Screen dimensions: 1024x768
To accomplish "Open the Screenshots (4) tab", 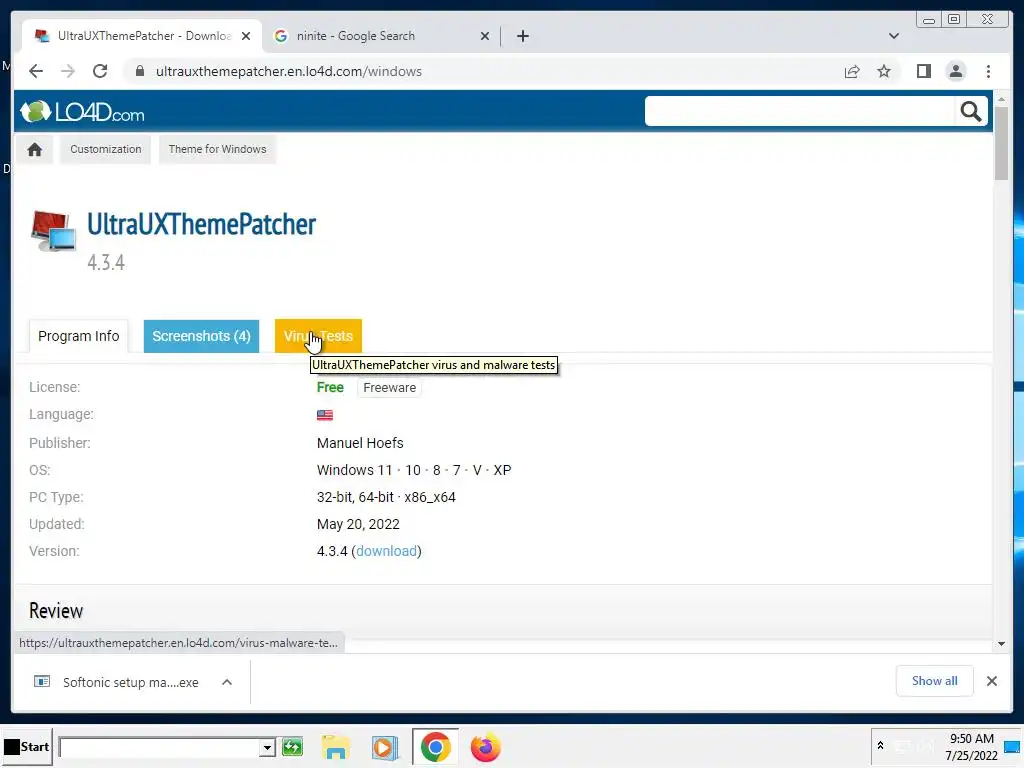I will (201, 336).
